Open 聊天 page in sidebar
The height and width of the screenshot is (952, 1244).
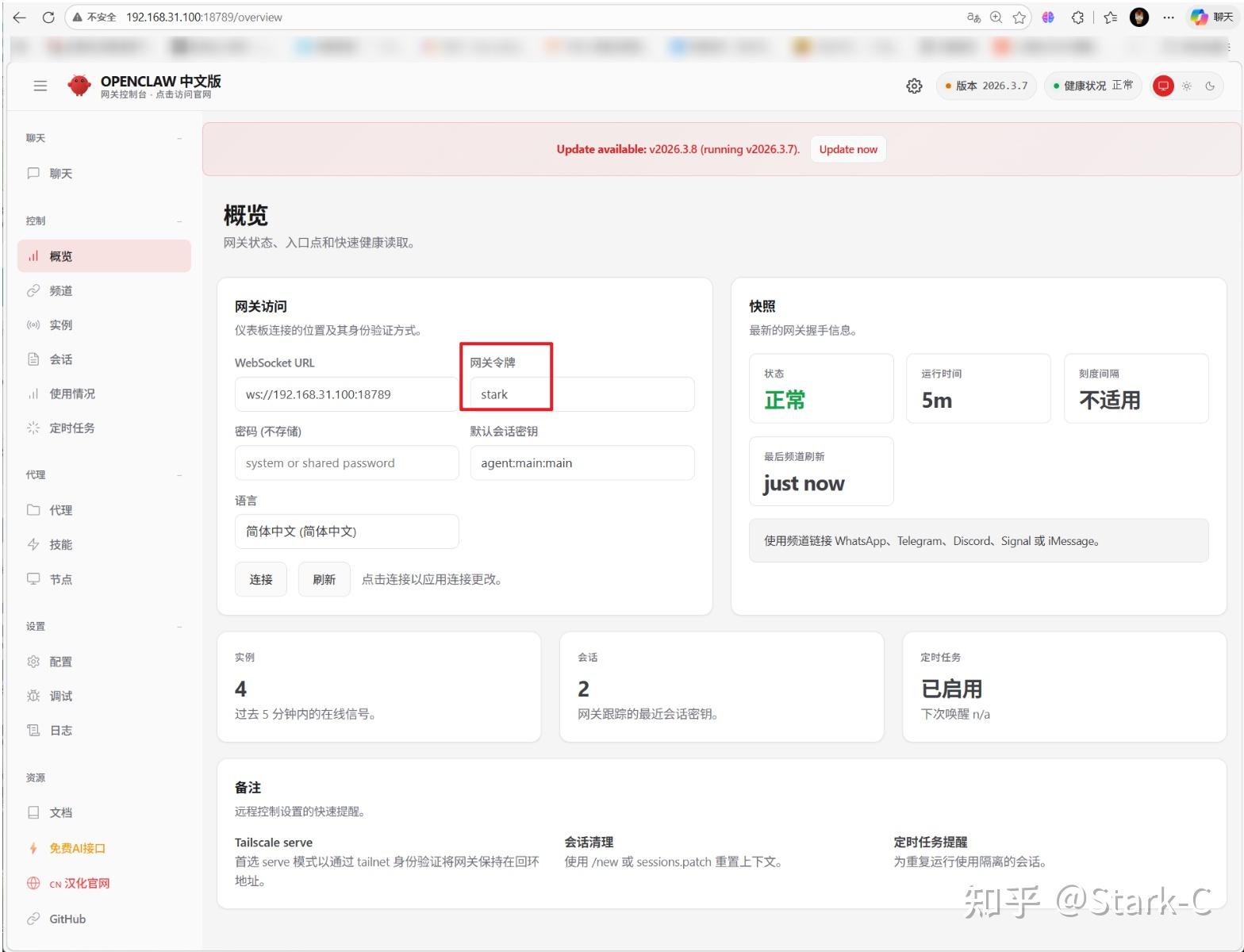(104, 174)
